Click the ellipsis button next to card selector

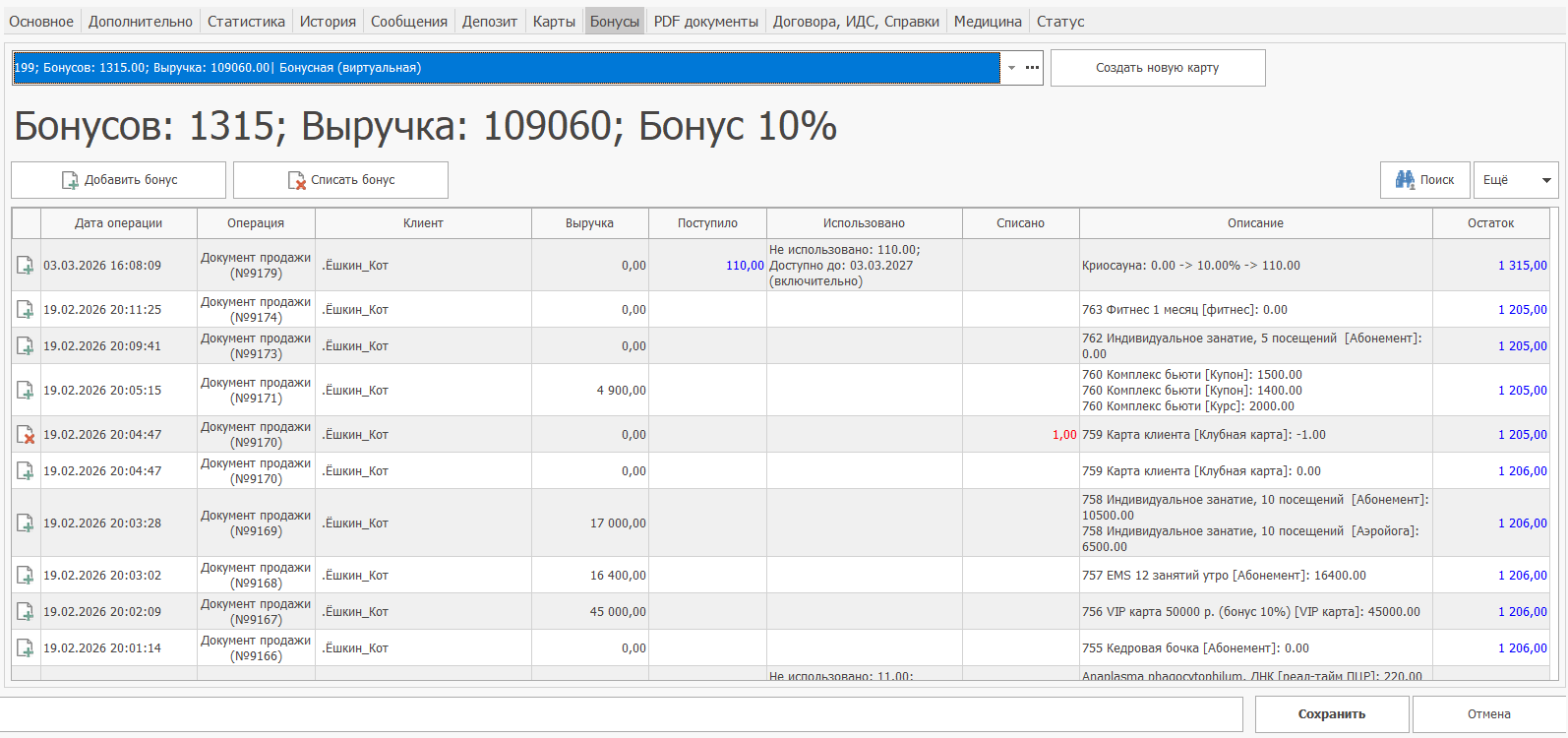[1032, 68]
